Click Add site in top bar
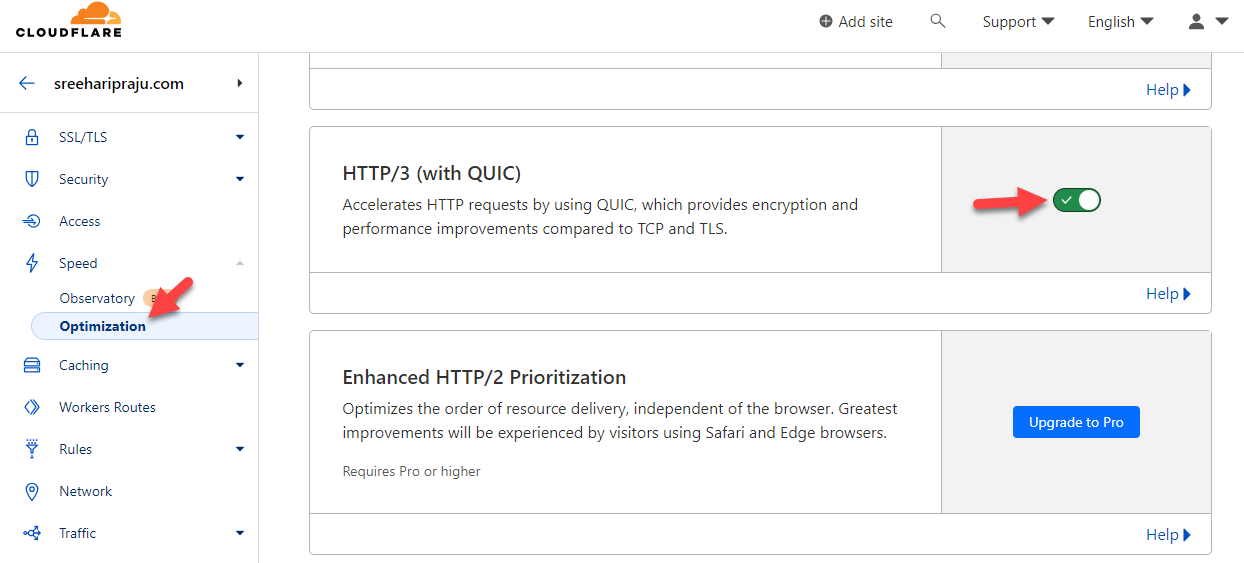This screenshot has width=1244, height=563. coord(855,21)
